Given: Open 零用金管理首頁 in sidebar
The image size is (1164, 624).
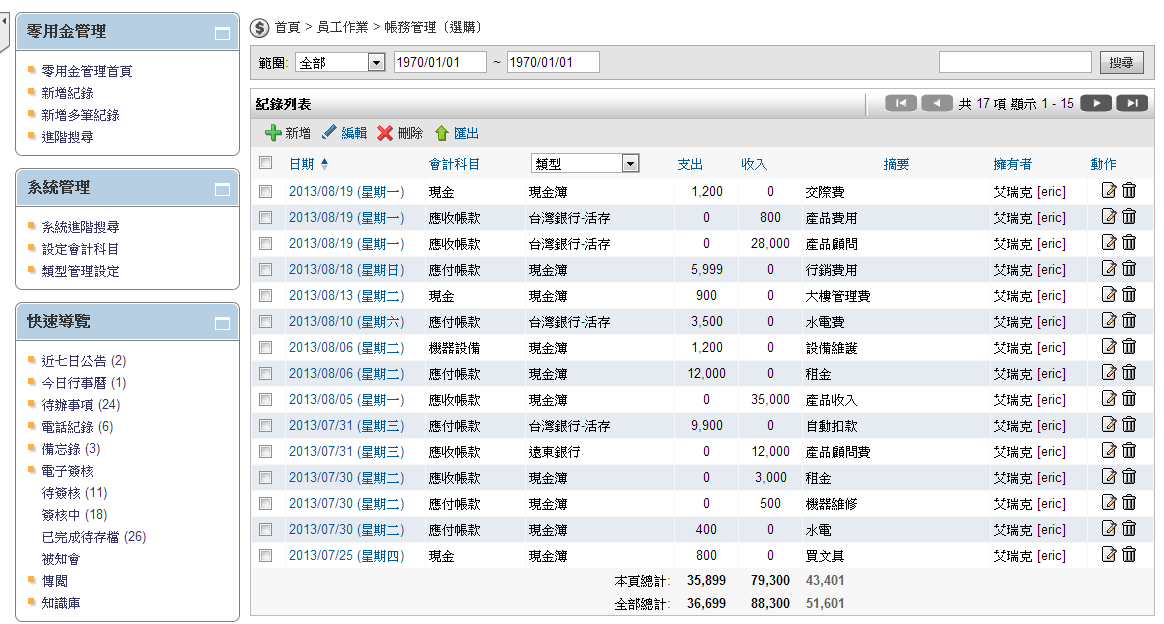Looking at the screenshot, I should click(x=87, y=70).
